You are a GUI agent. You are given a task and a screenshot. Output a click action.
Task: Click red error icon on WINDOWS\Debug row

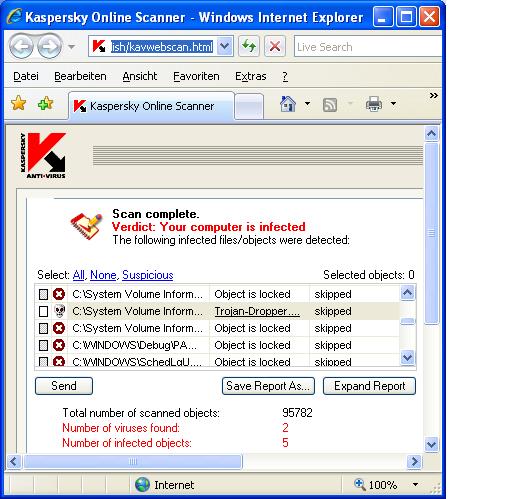pyautogui.click(x=59, y=345)
